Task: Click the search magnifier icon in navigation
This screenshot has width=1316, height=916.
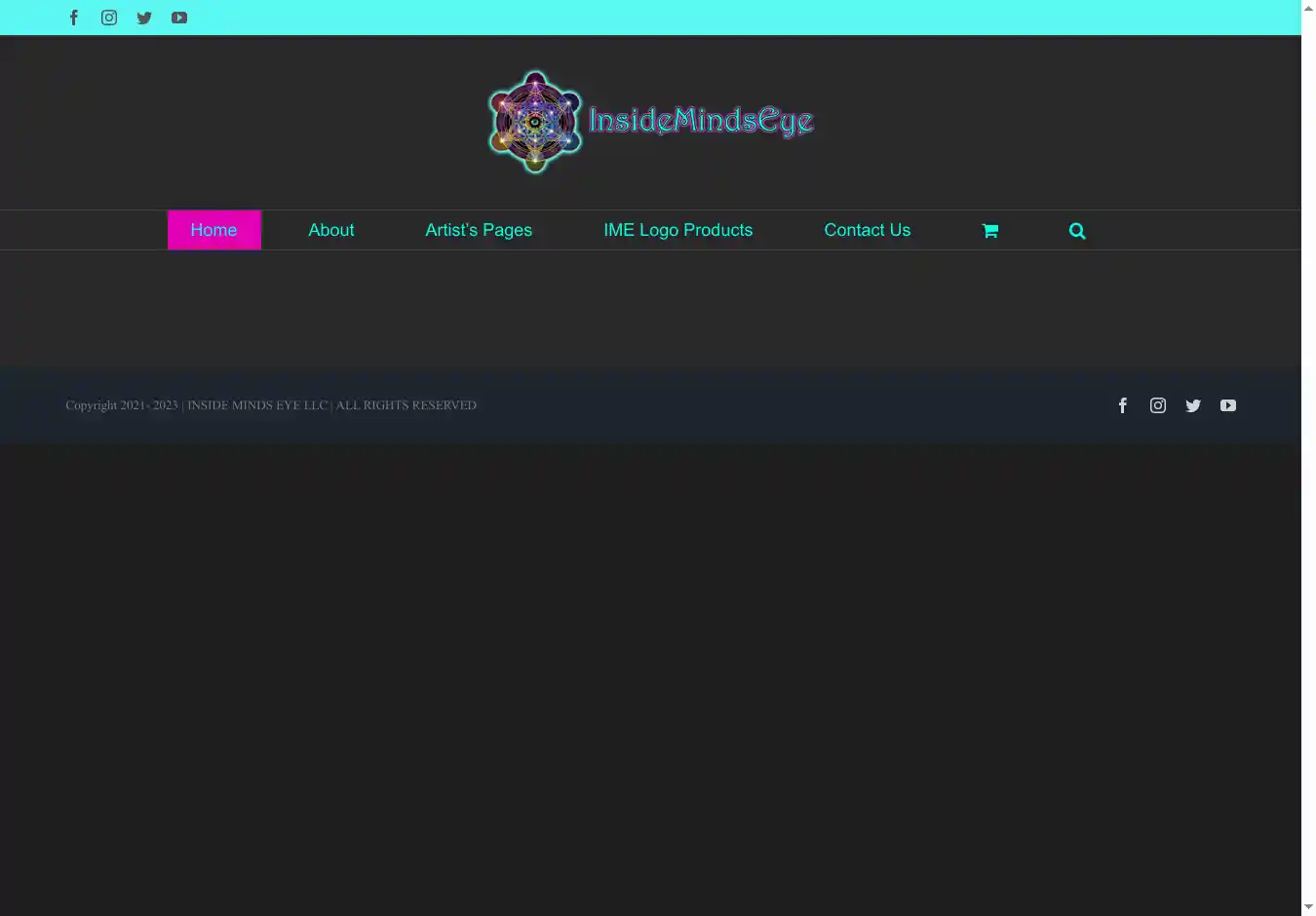Action: click(x=1077, y=231)
